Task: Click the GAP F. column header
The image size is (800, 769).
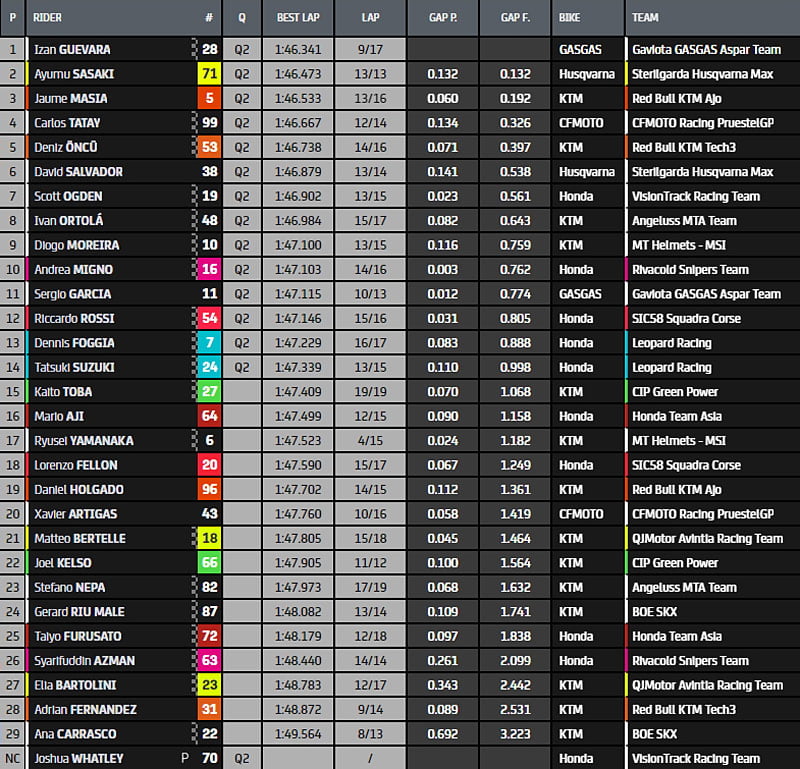Action: click(514, 18)
